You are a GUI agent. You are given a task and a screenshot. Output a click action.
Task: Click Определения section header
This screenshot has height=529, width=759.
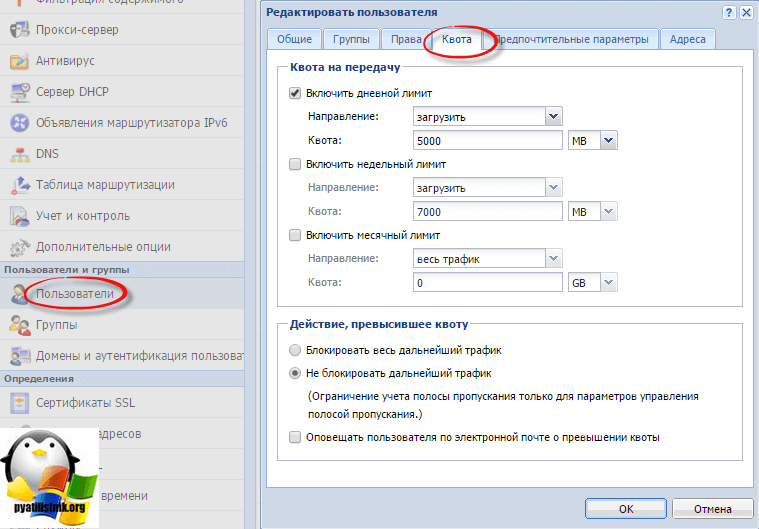pos(122,378)
